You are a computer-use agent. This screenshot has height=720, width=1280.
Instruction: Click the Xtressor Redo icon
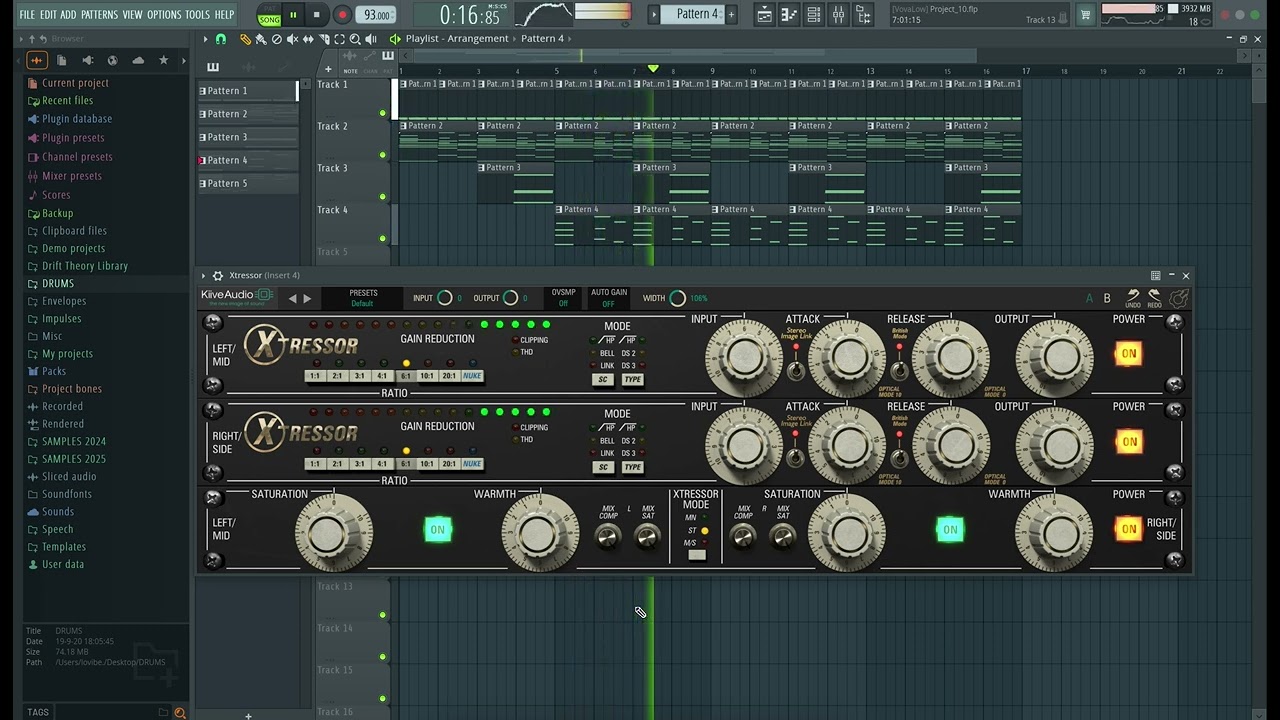coord(1155,298)
